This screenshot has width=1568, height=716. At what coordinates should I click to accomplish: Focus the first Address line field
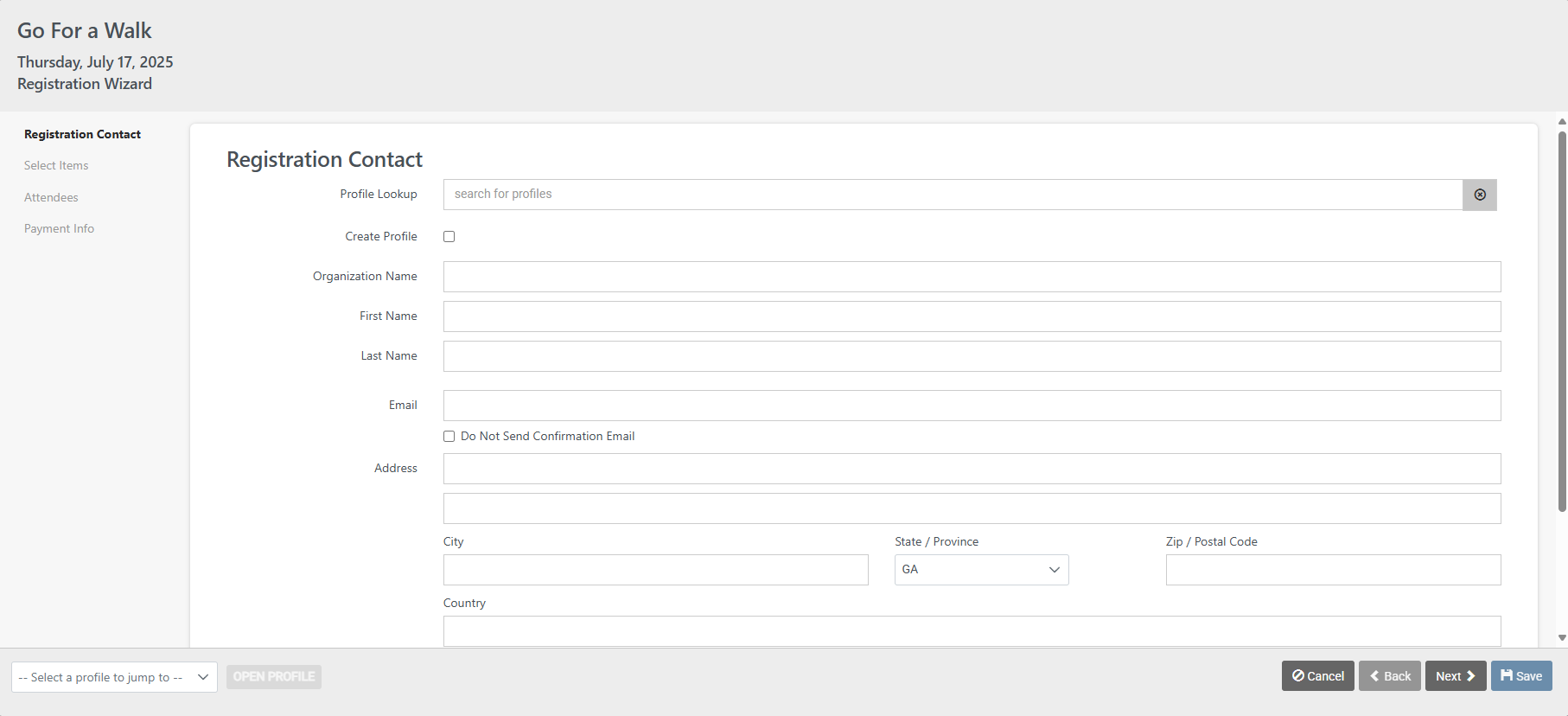pos(972,469)
